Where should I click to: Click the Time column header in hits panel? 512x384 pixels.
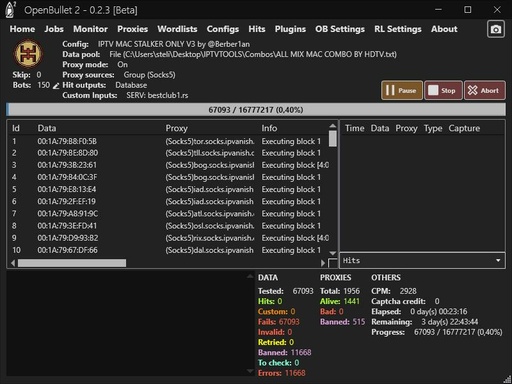(354, 128)
